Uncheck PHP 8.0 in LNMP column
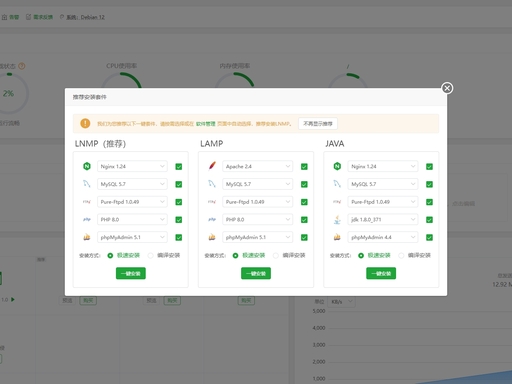 179,220
